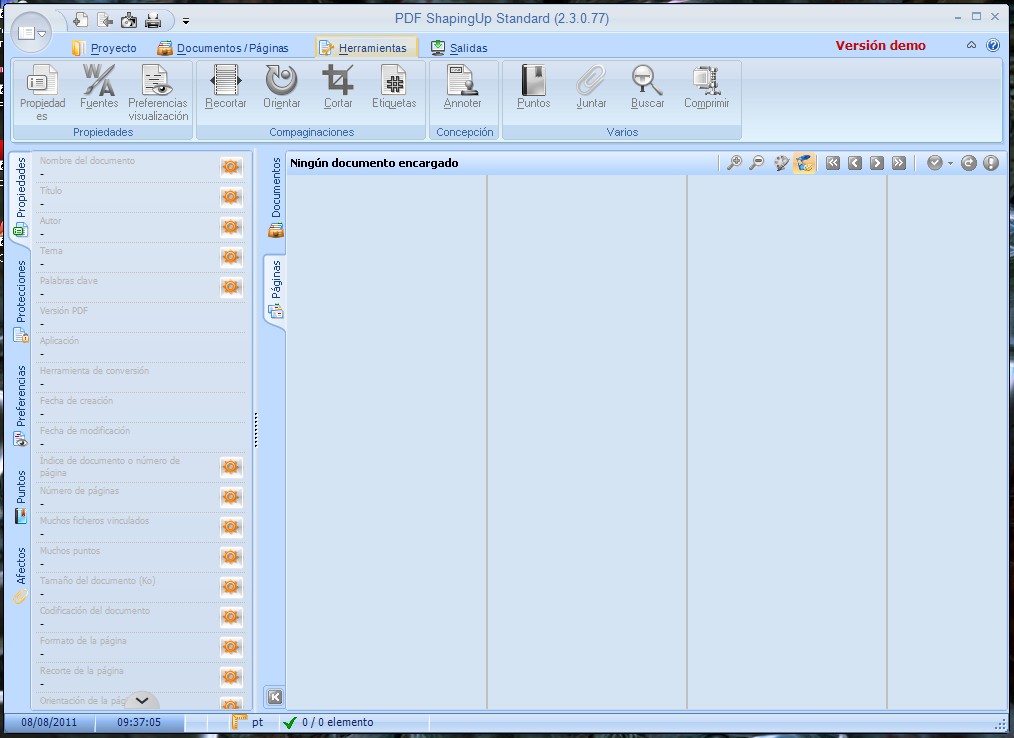
Task: Click the gear button beside Título
Action: pos(231,197)
